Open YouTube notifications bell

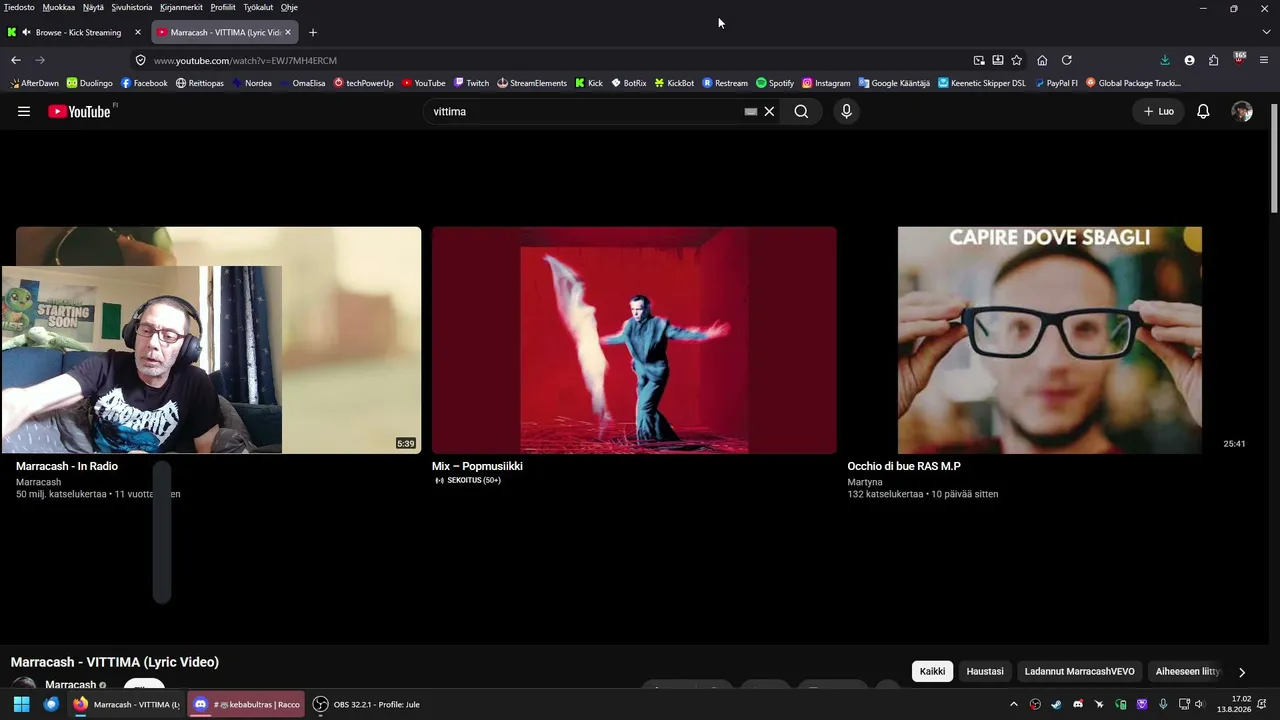[x=1203, y=112]
